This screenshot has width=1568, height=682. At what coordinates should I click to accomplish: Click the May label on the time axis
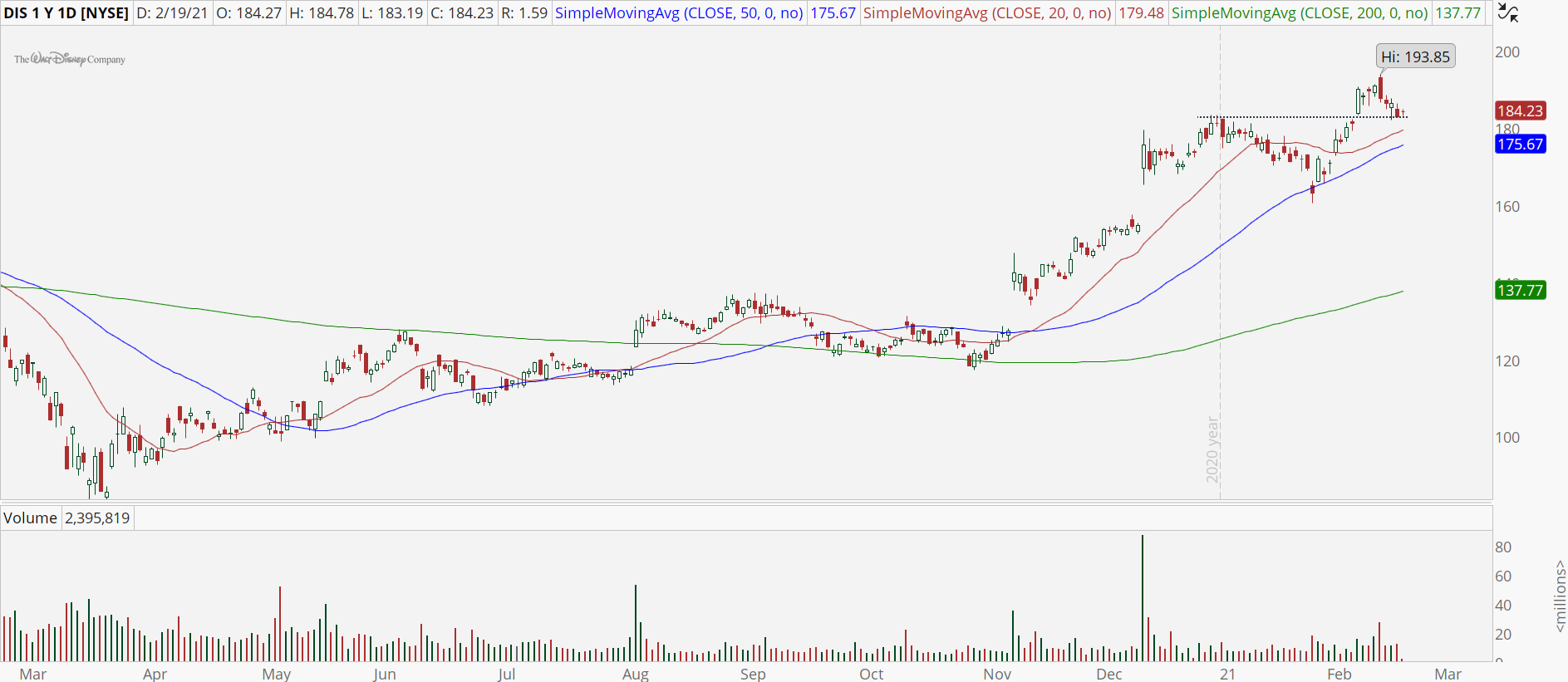pos(277,674)
